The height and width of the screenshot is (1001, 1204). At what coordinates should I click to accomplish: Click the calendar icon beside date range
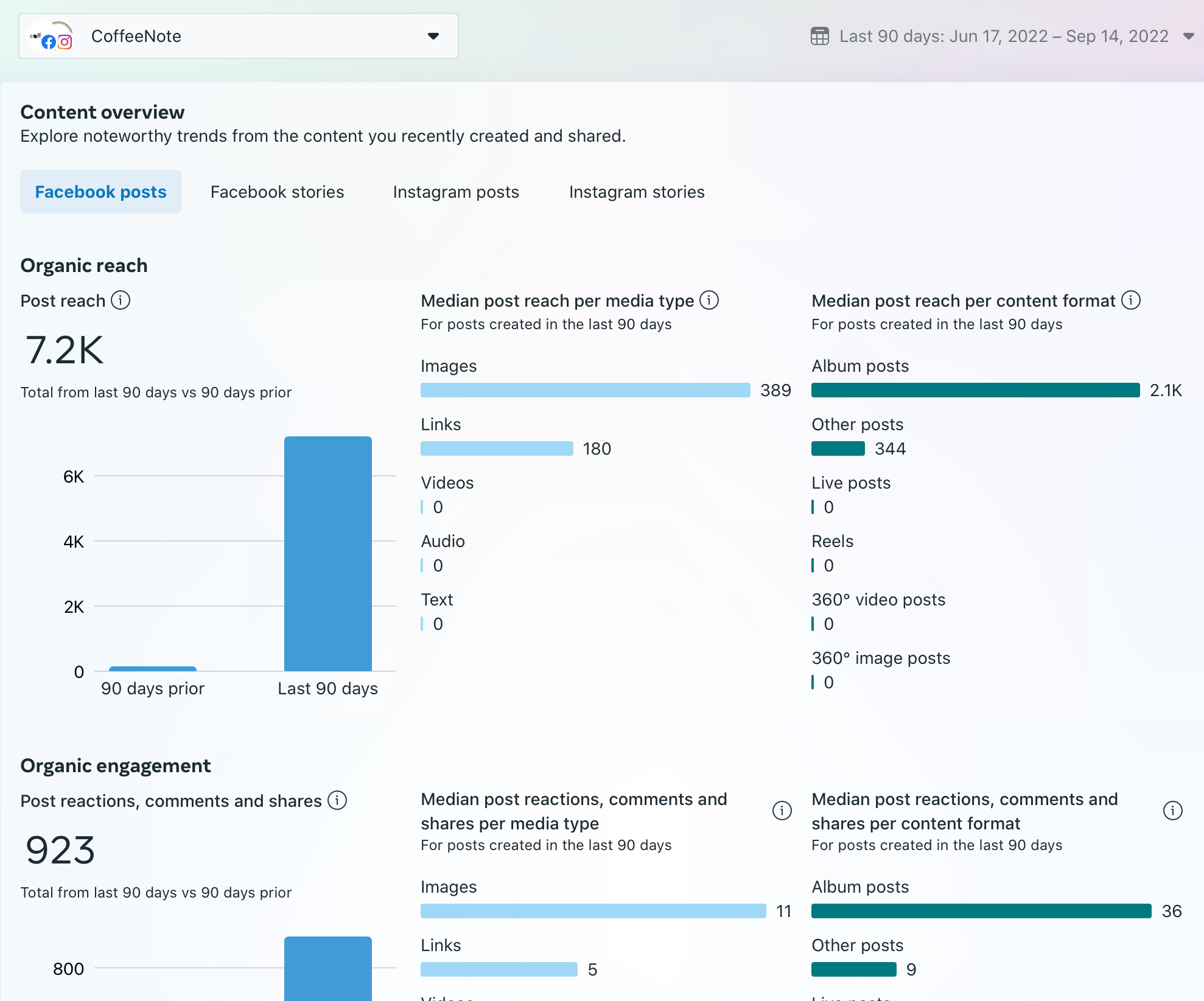click(819, 37)
